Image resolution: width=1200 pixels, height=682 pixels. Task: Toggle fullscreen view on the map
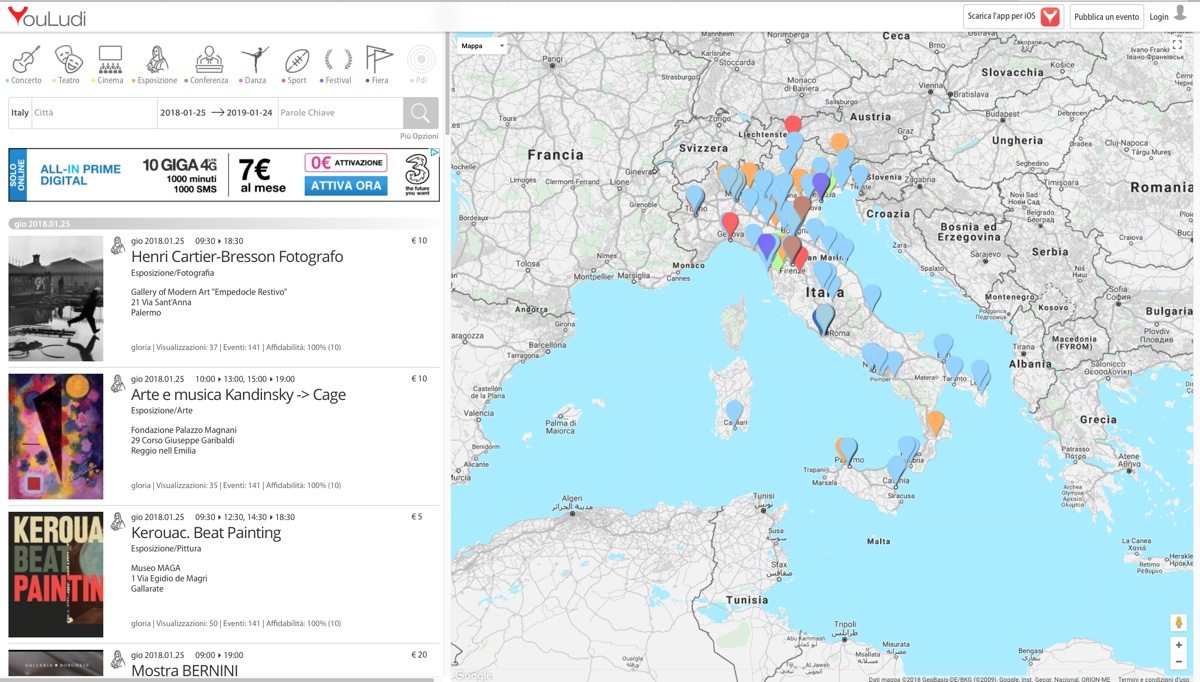1177,45
